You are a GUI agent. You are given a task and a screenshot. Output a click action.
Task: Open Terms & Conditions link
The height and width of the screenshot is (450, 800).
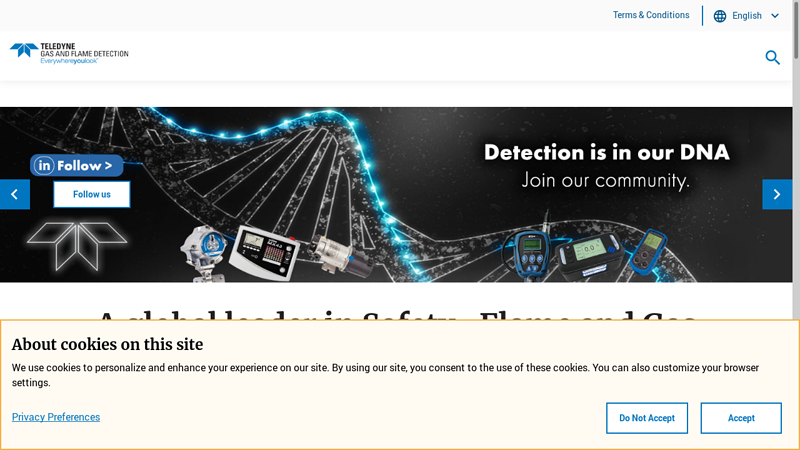pos(651,15)
